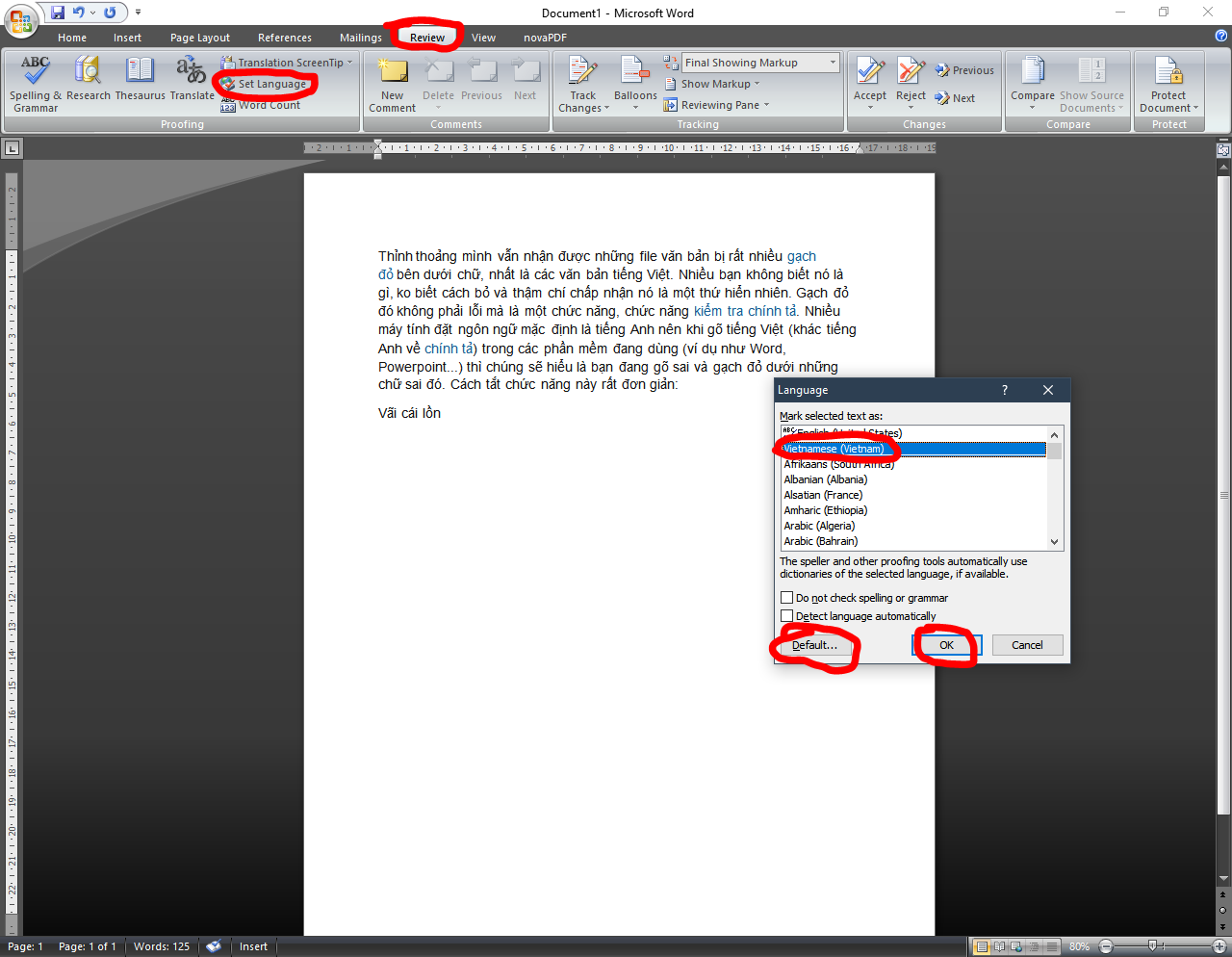Open the 'Final Showing Markup' dropdown

pos(833,63)
